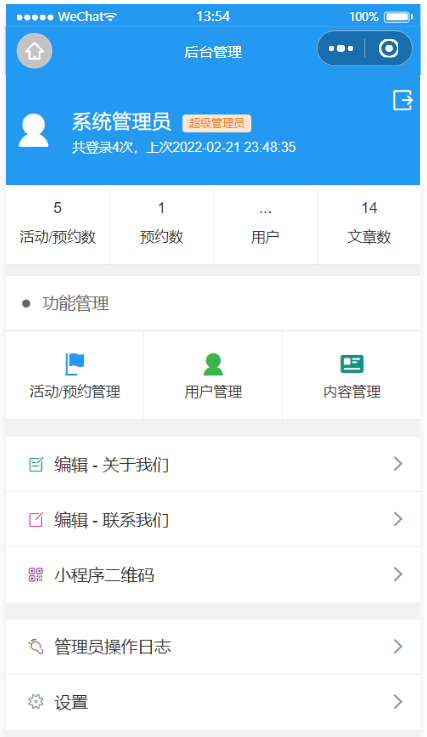Open 用户管理 green person icon
The image size is (427, 737).
click(x=213, y=364)
